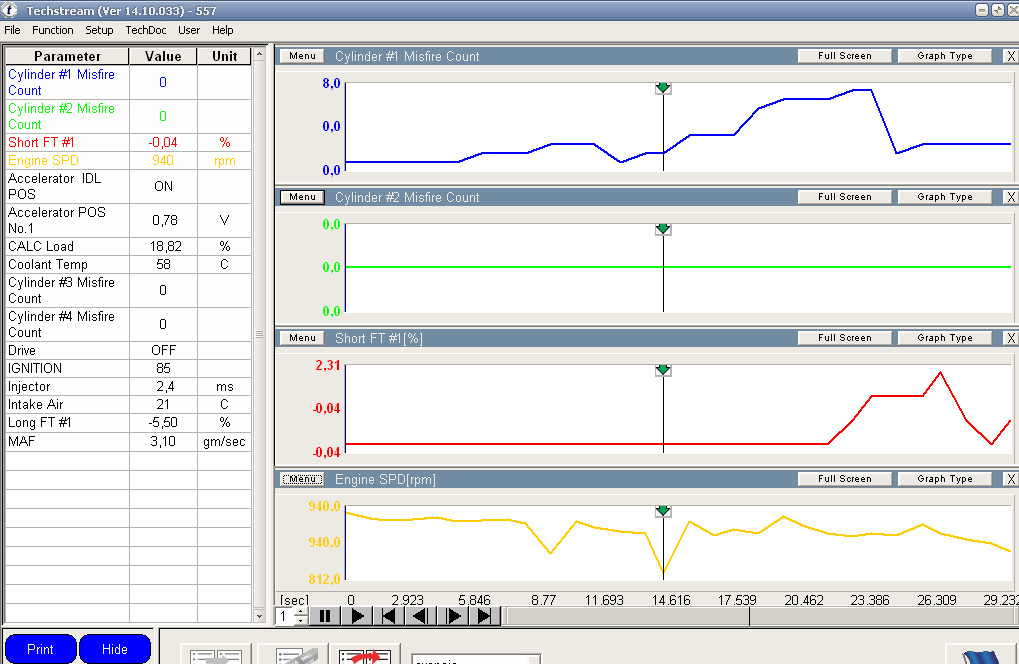
Task: Open Menu for Engine SPD graph
Action: tap(302, 479)
